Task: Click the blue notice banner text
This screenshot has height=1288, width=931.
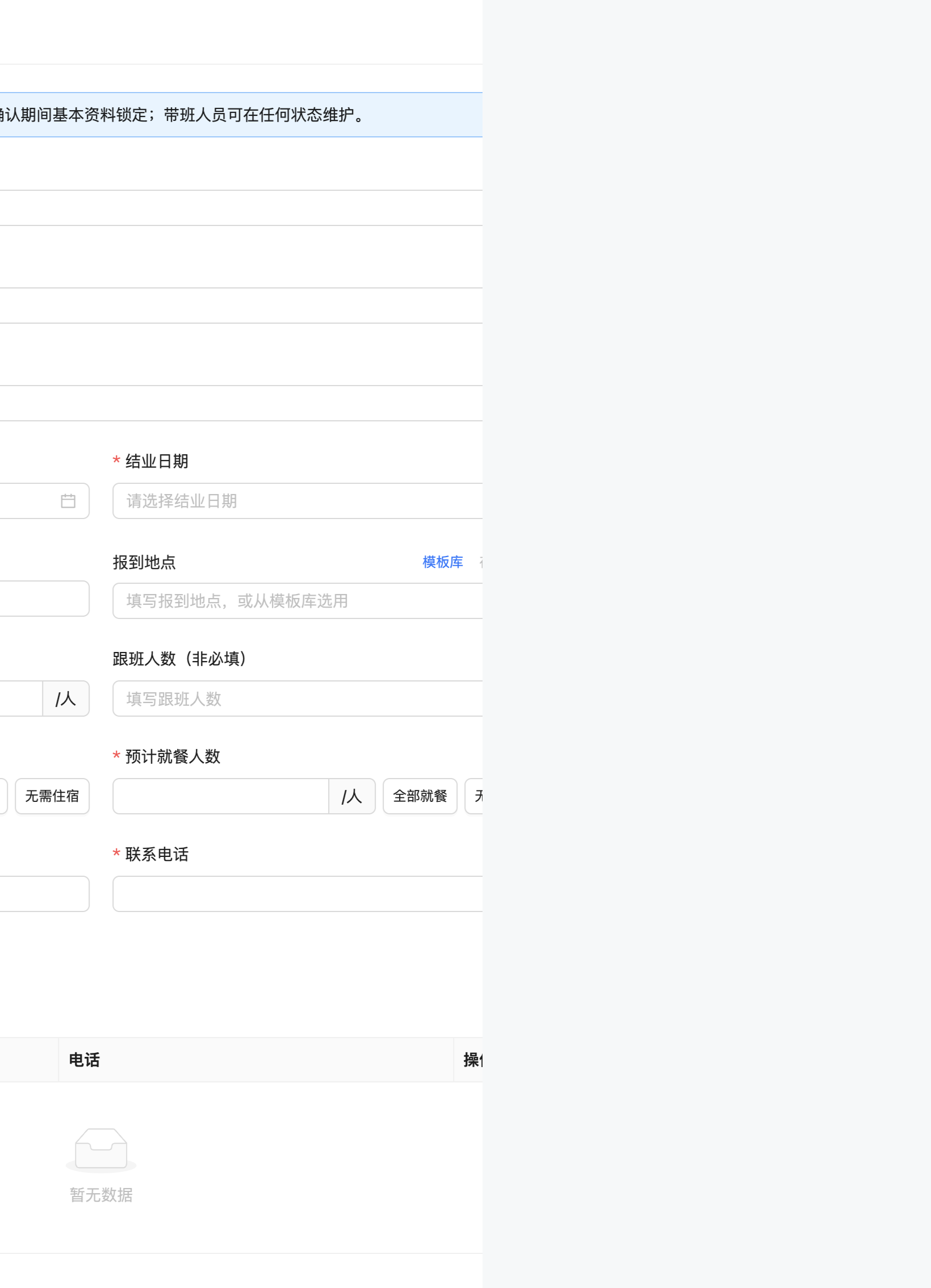Action: (182, 115)
